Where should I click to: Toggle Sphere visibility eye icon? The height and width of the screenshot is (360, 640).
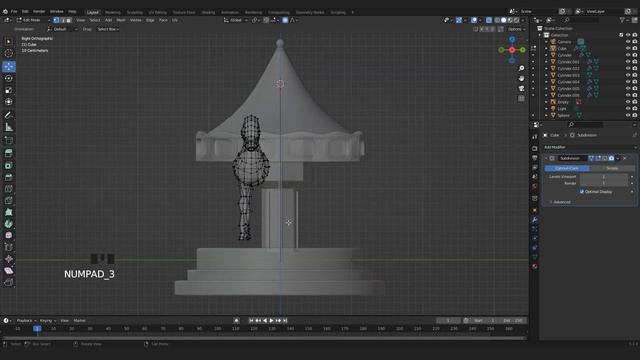pos(628,116)
